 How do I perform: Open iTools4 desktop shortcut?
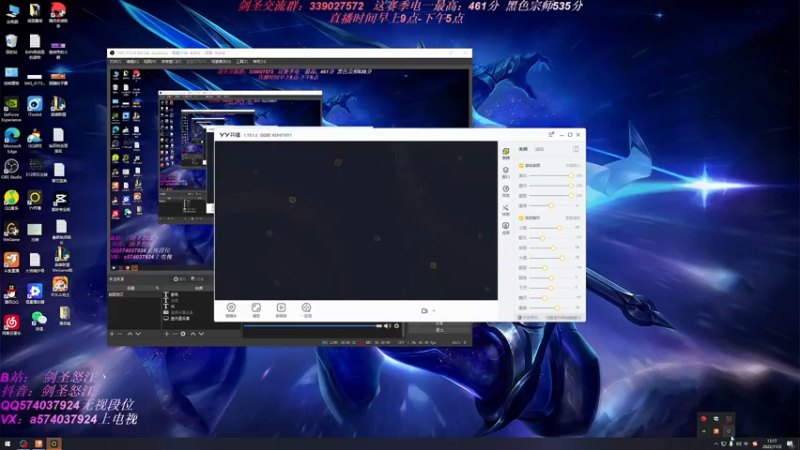click(35, 106)
